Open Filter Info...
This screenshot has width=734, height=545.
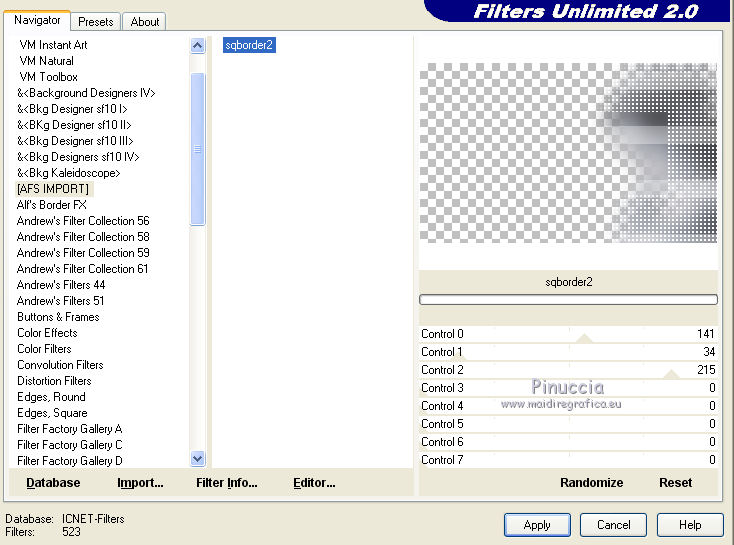tap(227, 483)
